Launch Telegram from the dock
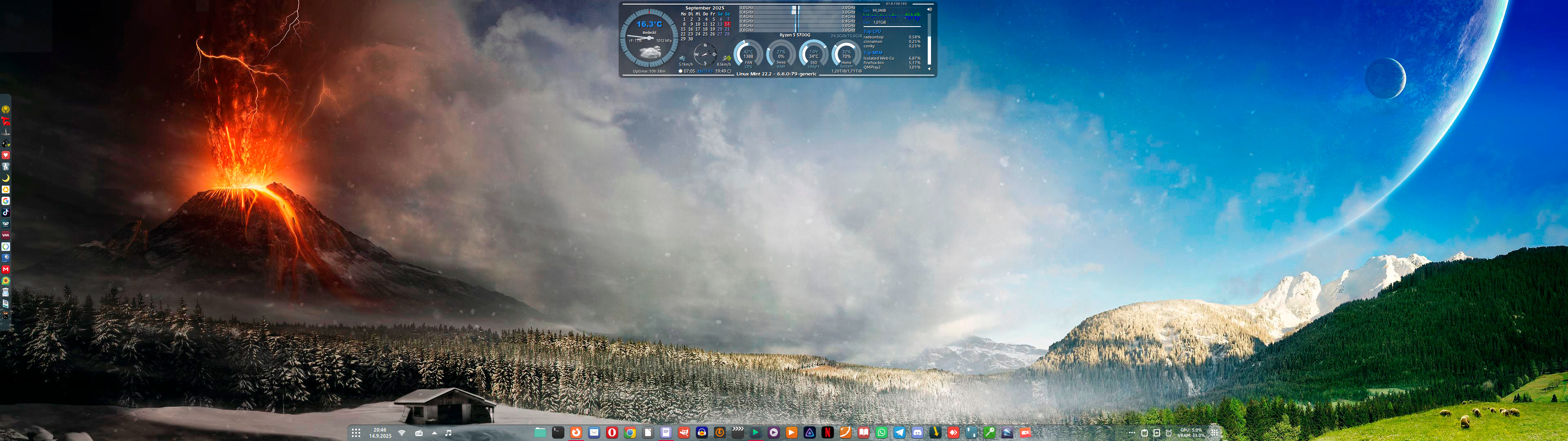The image size is (1568, 441). 900,432
